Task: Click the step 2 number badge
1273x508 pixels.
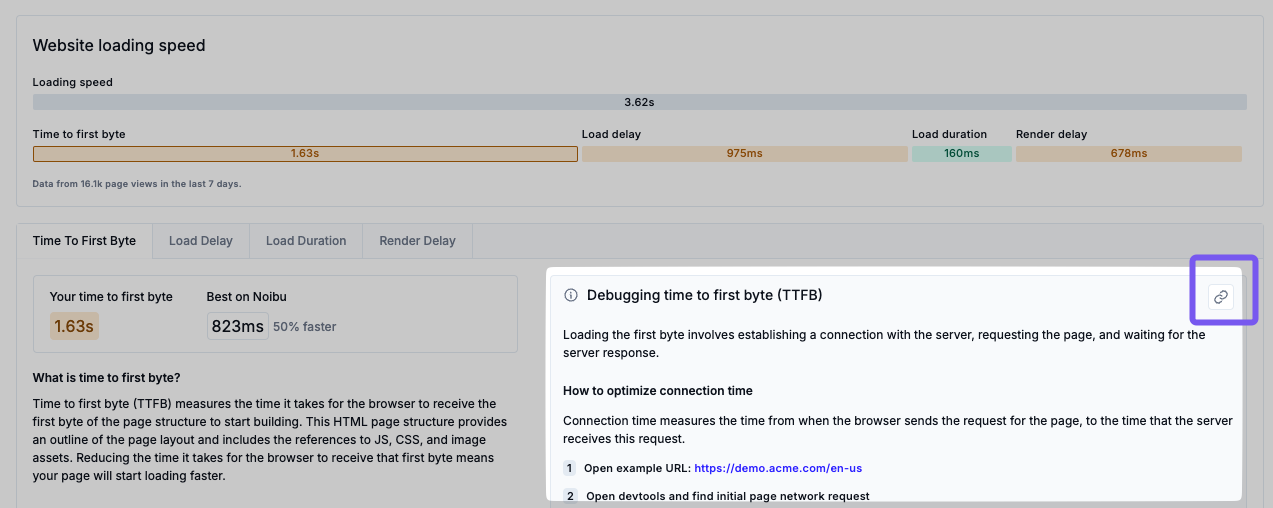Action: coord(570,495)
